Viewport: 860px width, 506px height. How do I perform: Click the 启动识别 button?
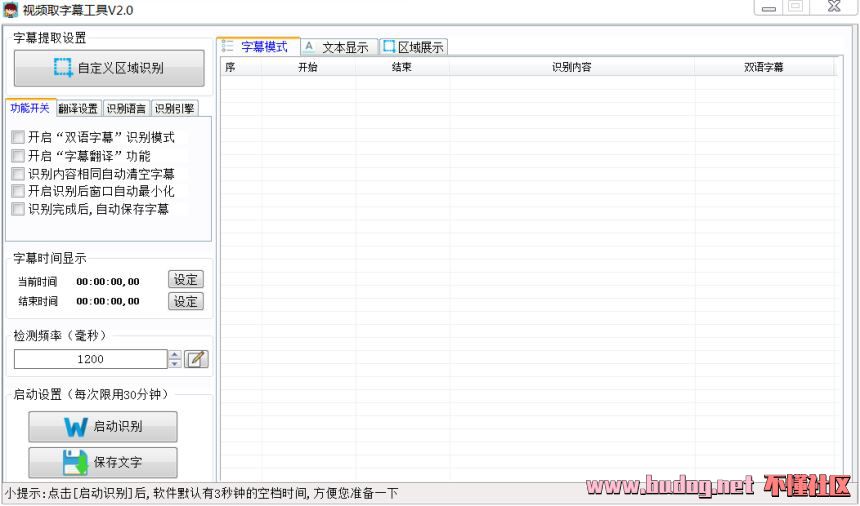[103, 427]
